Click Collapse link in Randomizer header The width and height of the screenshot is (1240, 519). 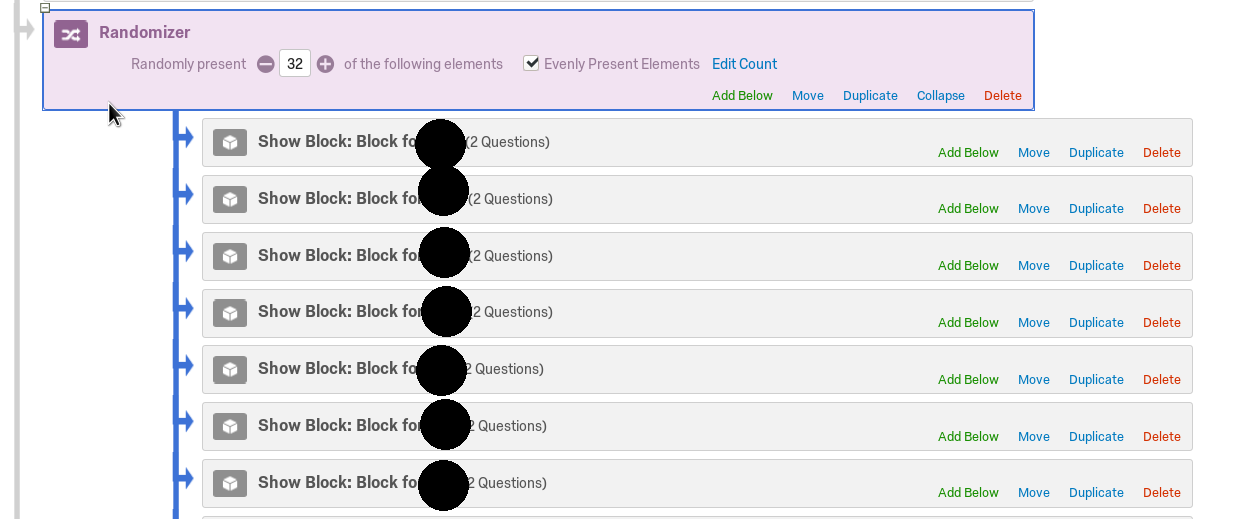tap(941, 96)
